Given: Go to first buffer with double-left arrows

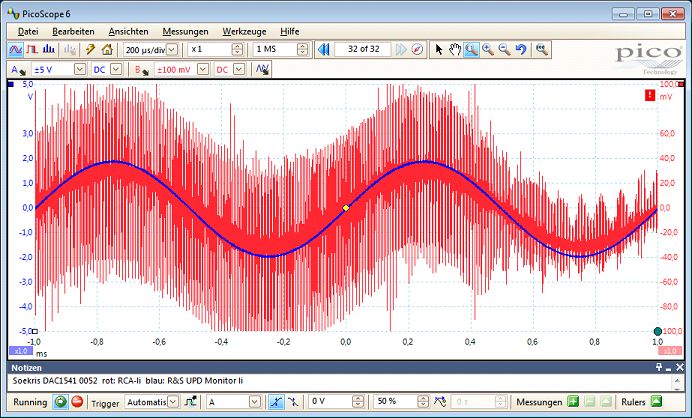Looking at the screenshot, I should point(323,49).
